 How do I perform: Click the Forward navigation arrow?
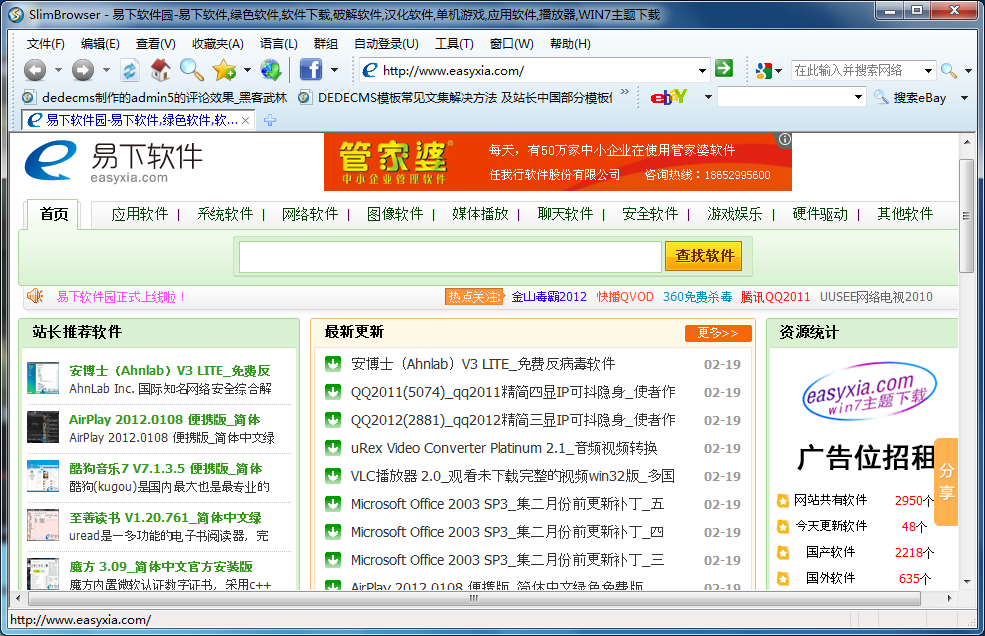click(x=83, y=70)
